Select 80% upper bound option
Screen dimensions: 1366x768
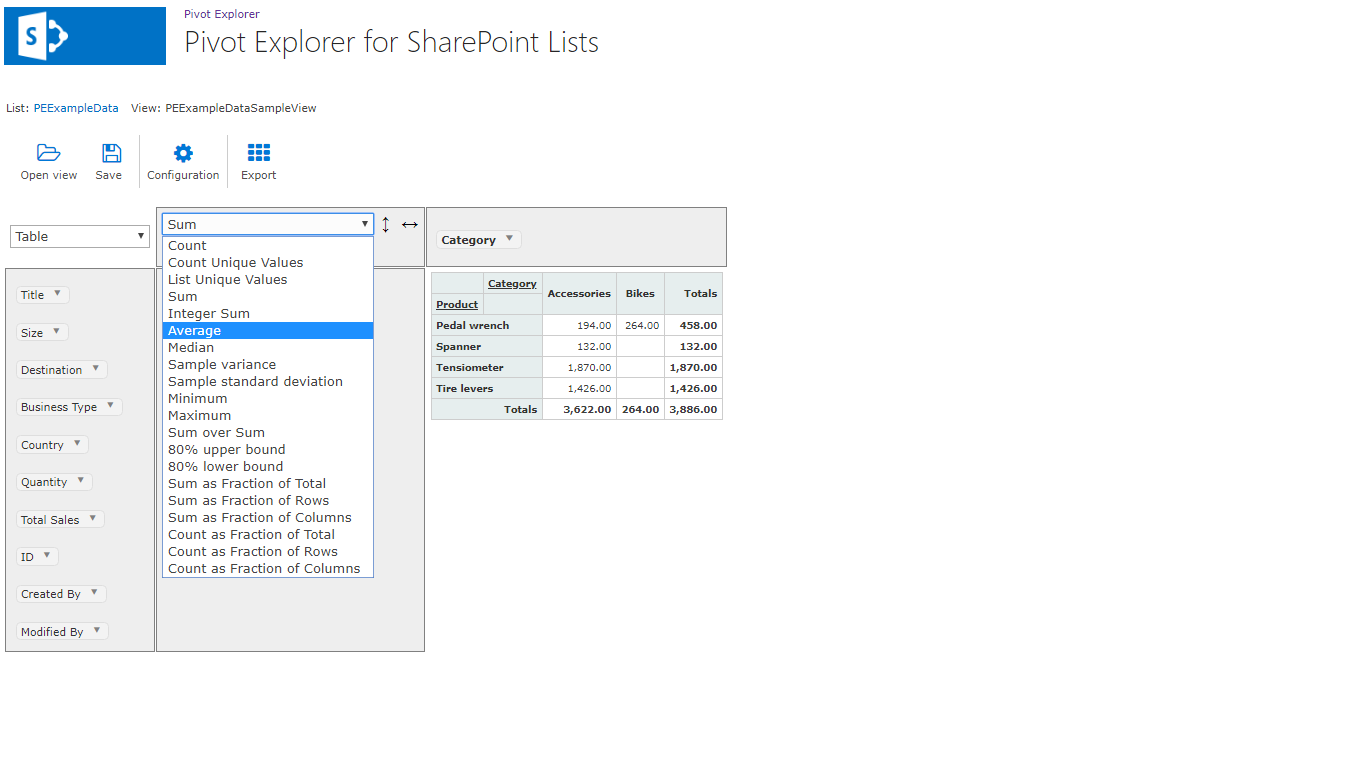pos(268,450)
